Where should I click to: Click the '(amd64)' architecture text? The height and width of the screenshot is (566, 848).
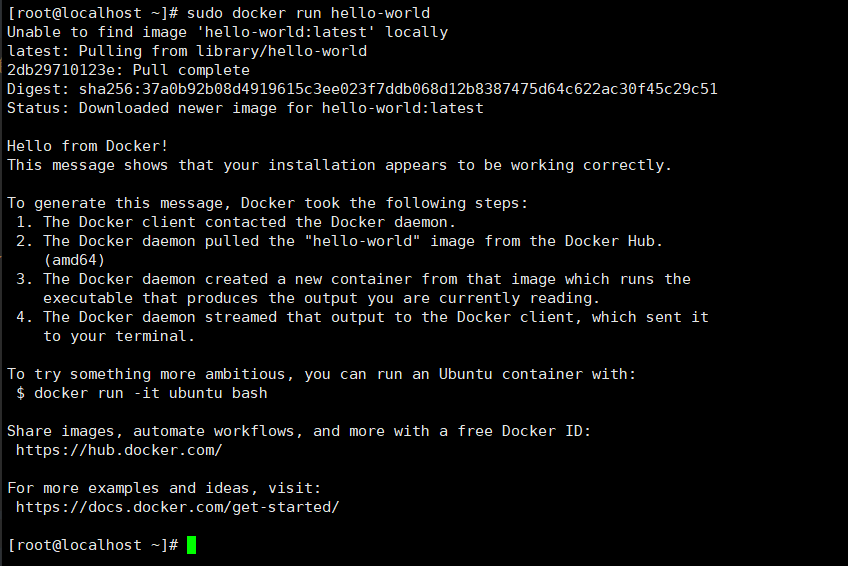tap(74, 260)
